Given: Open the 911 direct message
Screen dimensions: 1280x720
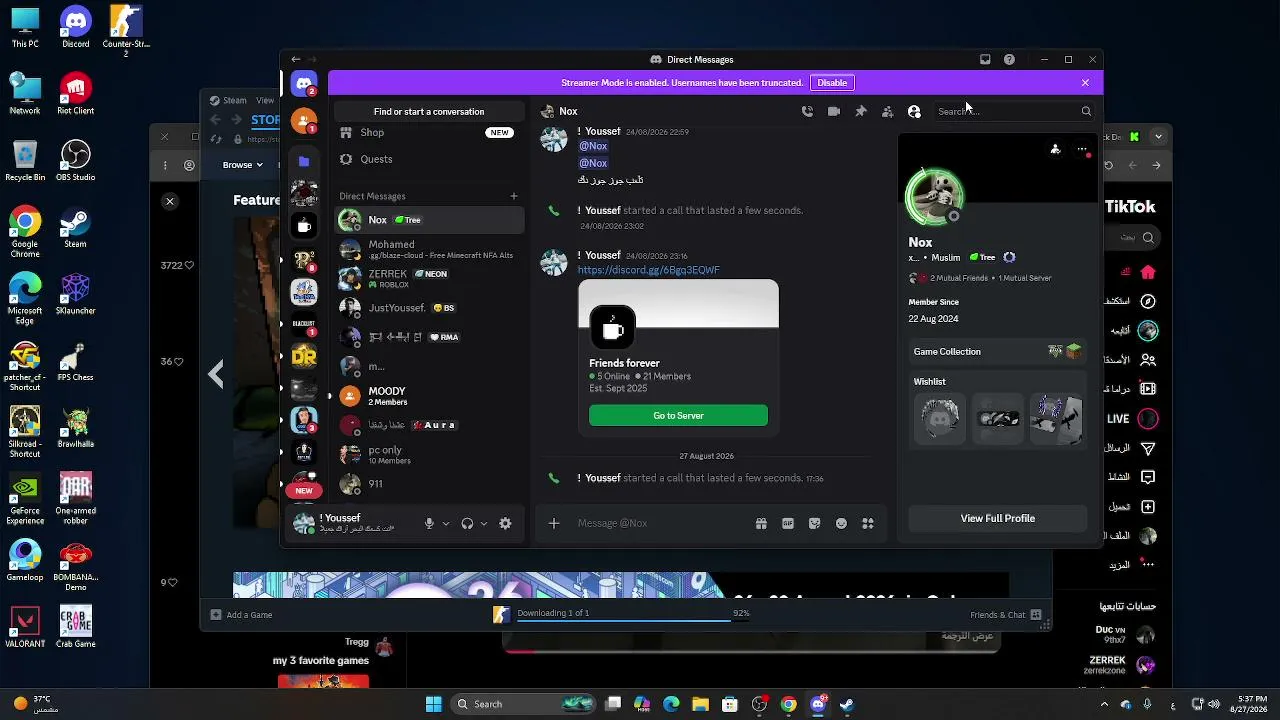Looking at the screenshot, I should tap(429, 484).
